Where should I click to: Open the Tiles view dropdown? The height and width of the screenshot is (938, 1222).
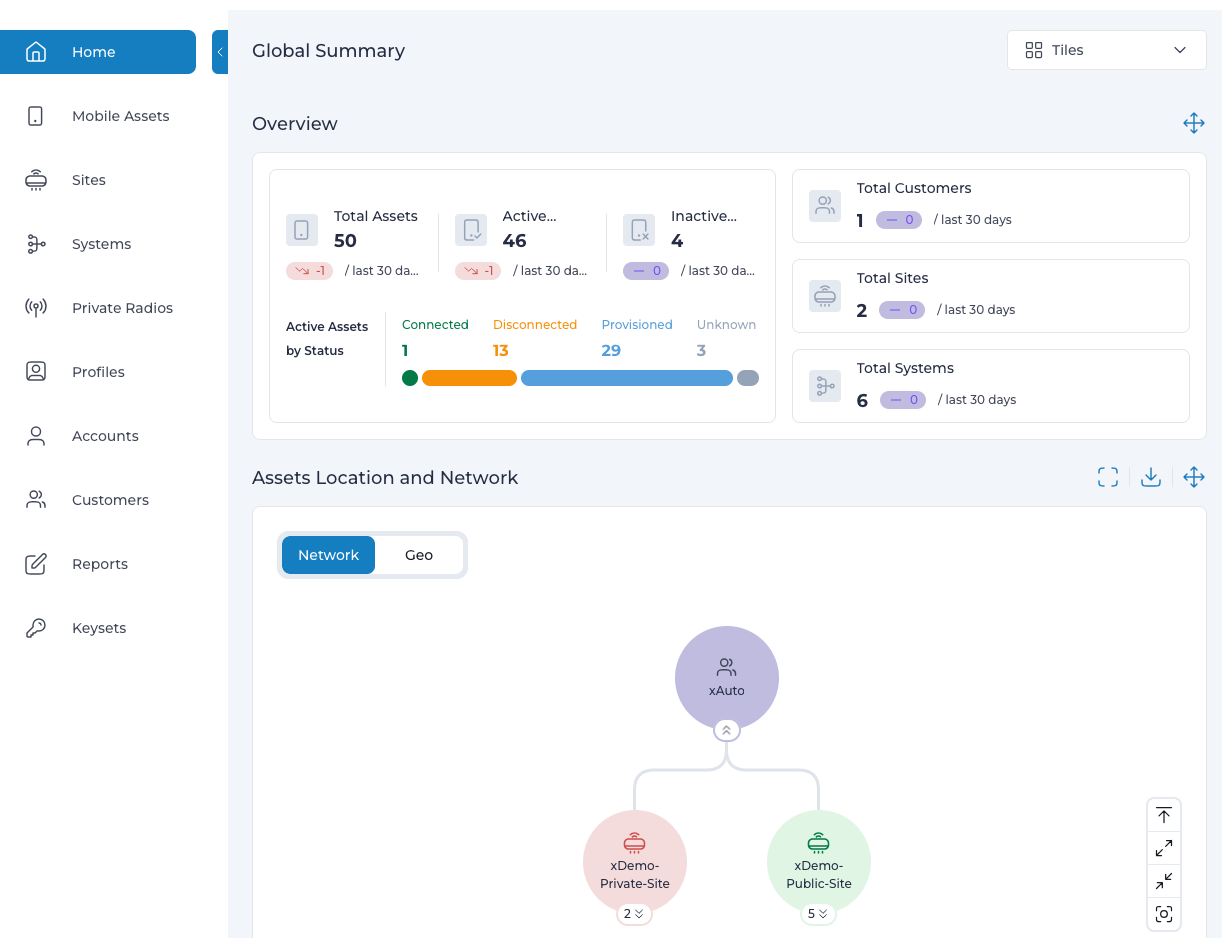tap(1107, 50)
